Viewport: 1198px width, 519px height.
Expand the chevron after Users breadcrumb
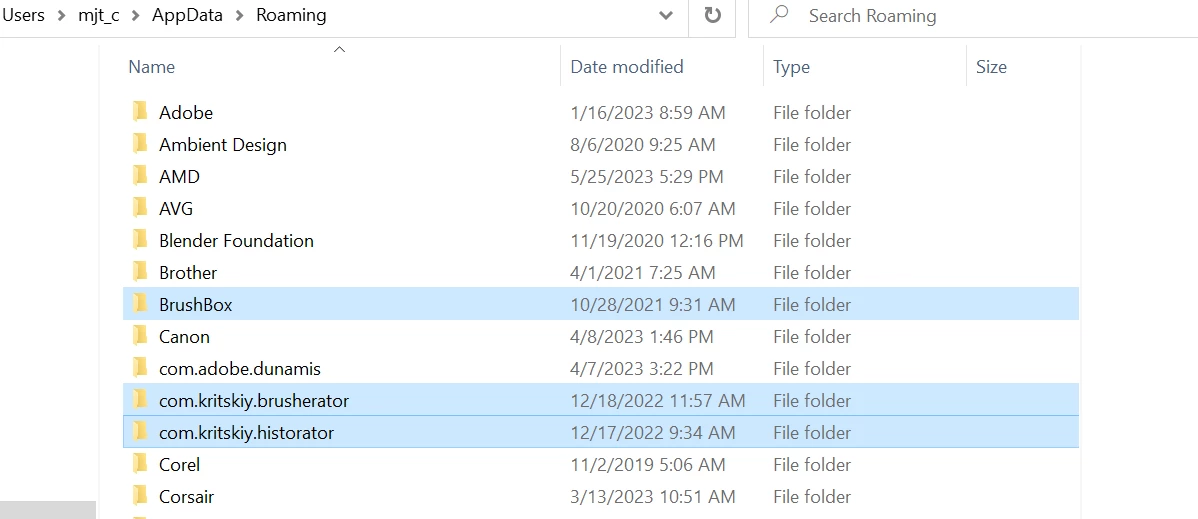click(x=61, y=15)
